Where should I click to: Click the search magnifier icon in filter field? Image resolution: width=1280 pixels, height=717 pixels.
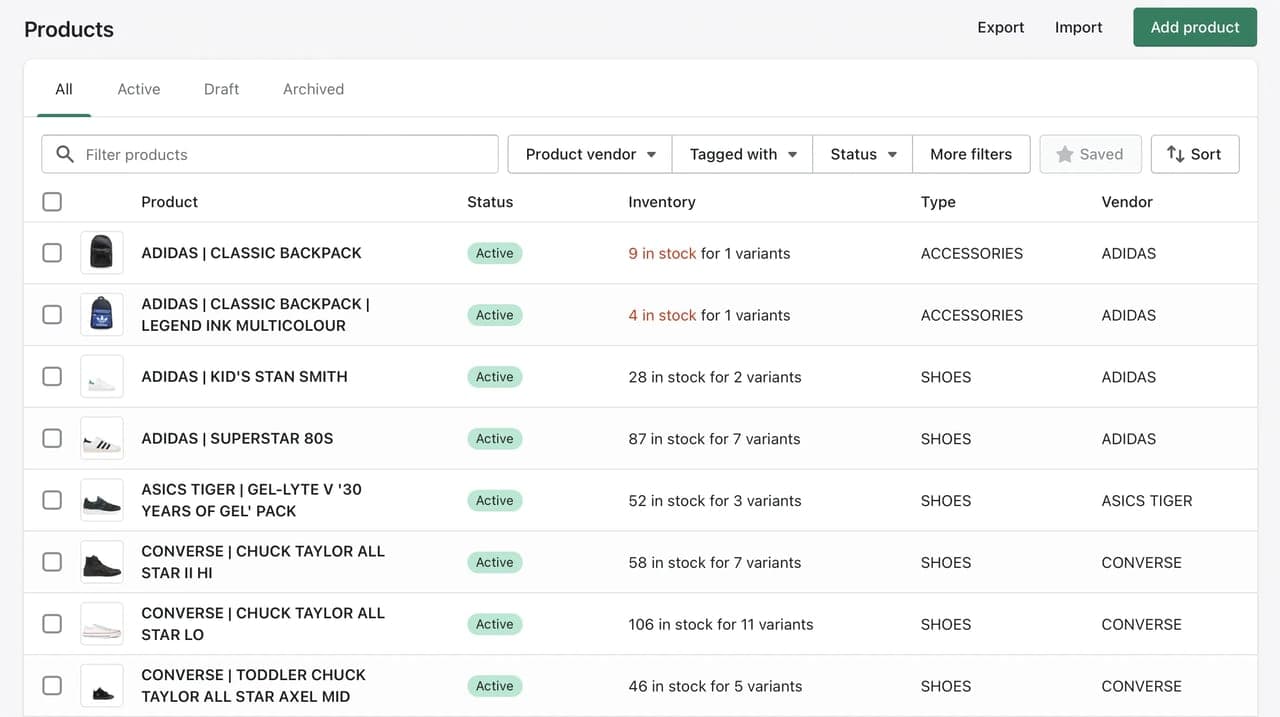click(65, 154)
